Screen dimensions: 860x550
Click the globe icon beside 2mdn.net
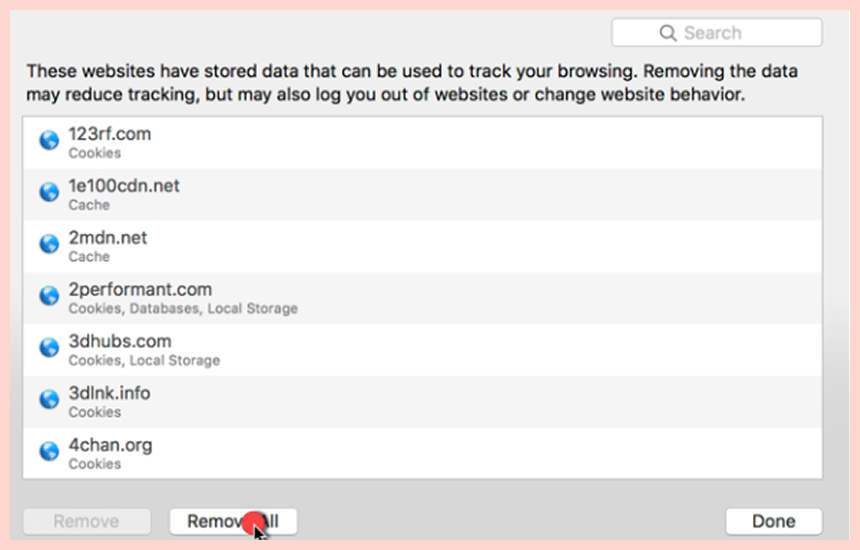tap(49, 244)
